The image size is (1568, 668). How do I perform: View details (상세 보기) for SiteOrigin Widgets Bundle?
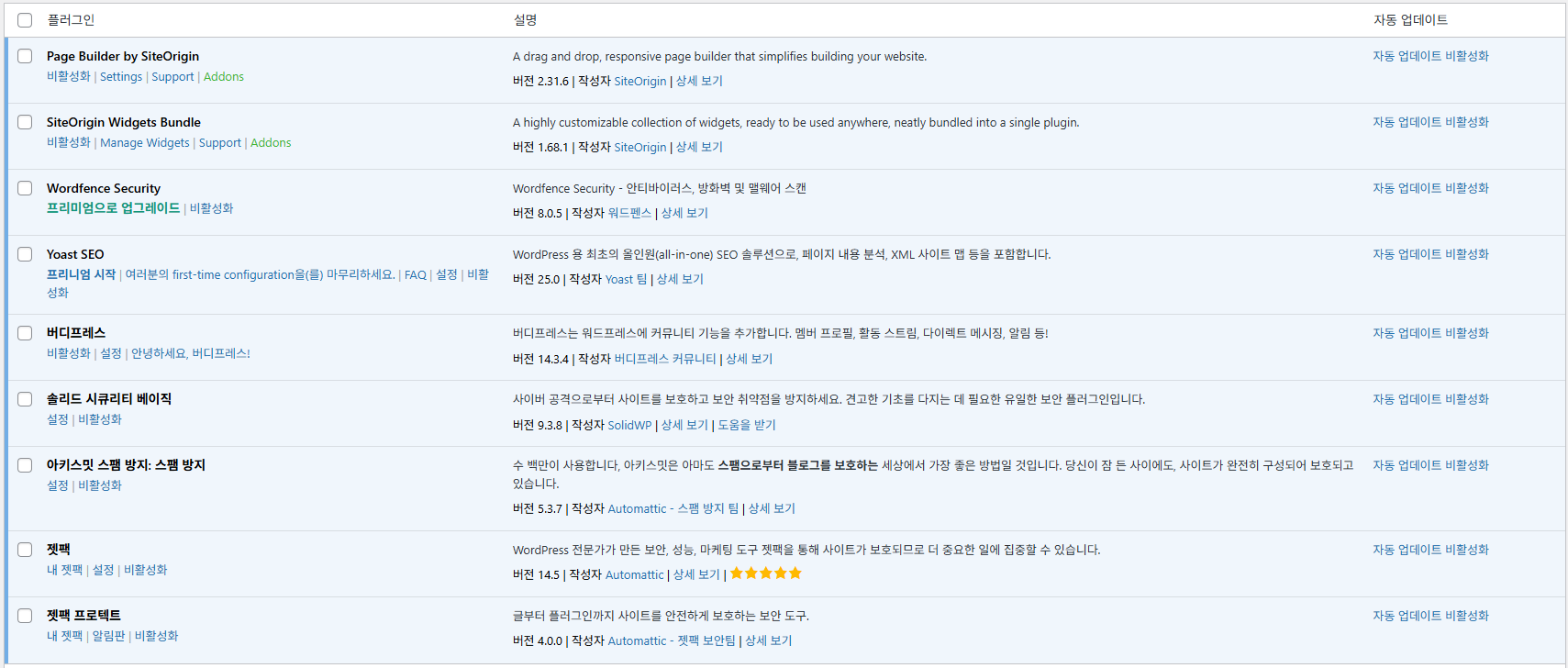(x=699, y=147)
